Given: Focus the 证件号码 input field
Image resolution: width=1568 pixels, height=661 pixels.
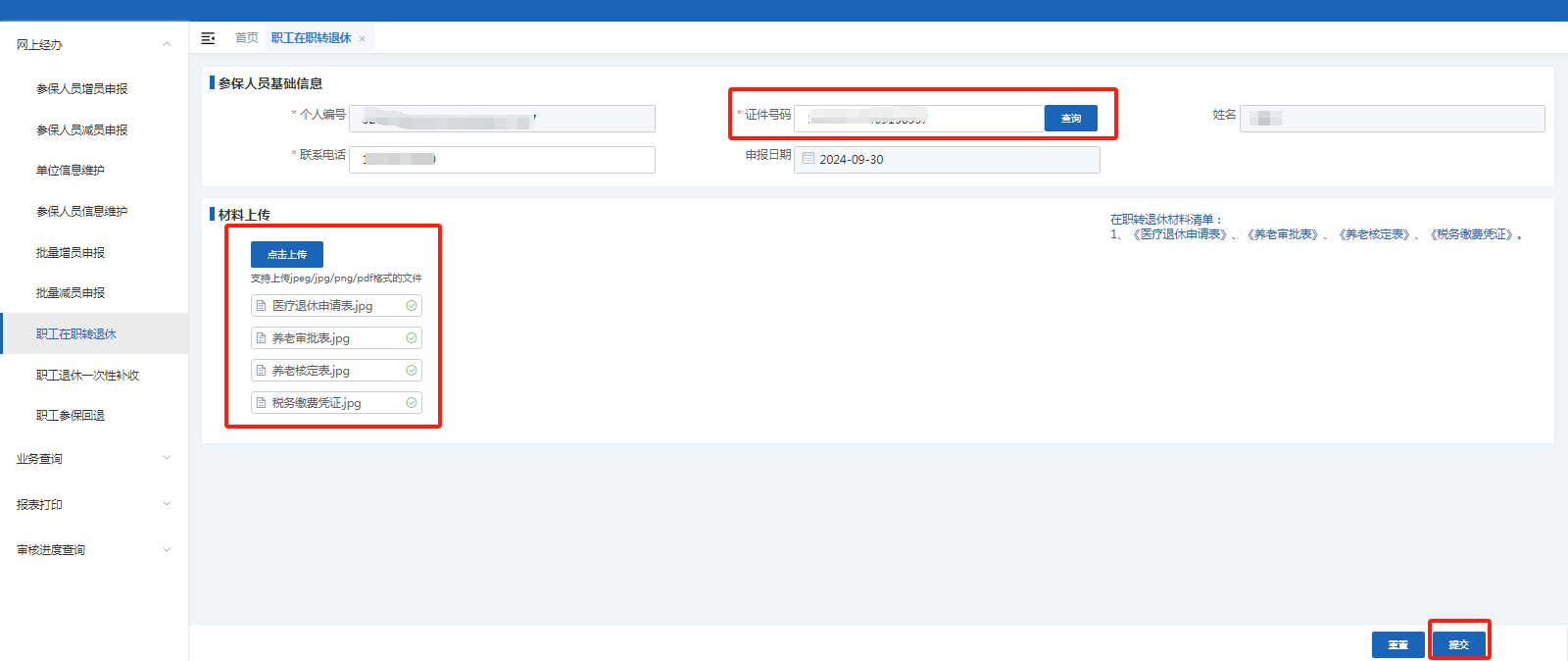Looking at the screenshot, I should [919, 119].
